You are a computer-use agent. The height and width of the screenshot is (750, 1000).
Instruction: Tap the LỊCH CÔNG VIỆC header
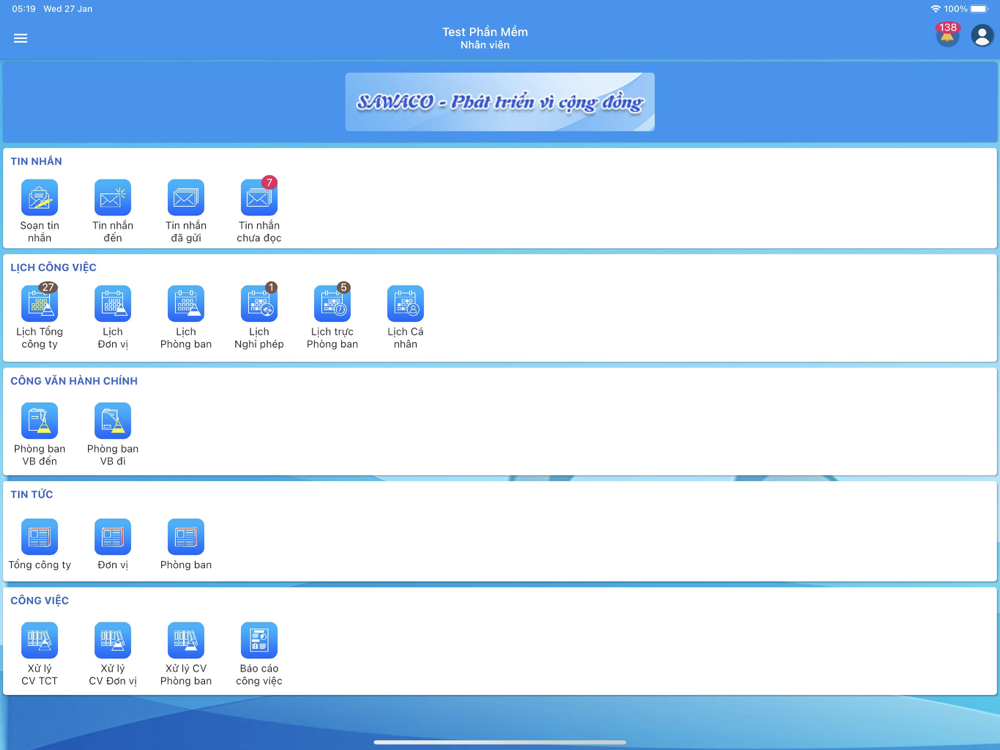54,267
